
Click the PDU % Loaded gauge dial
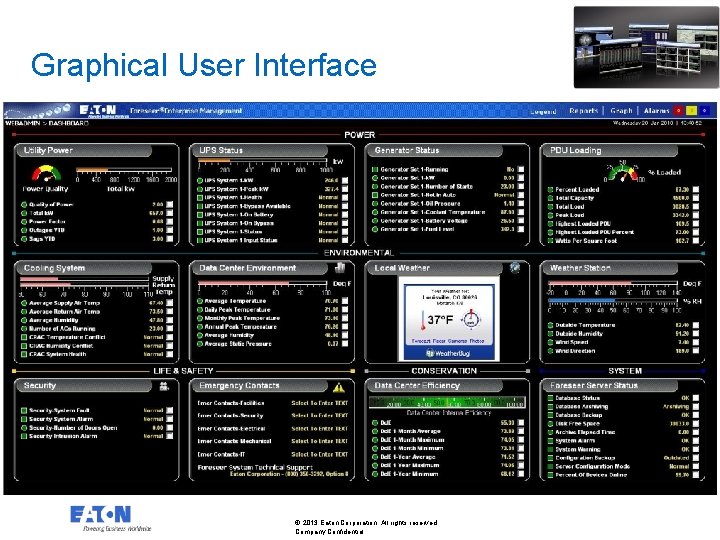coord(623,172)
